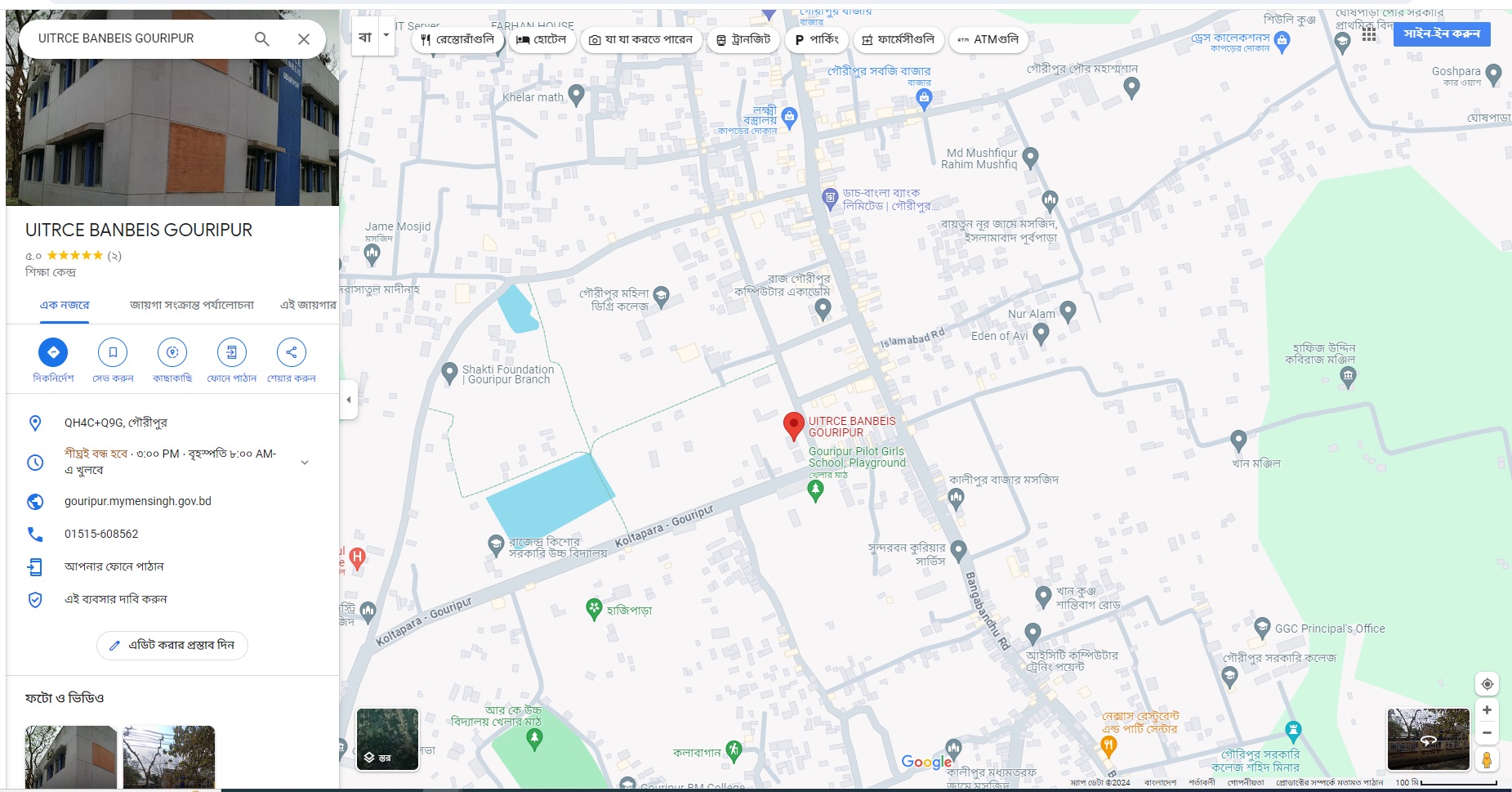Open language dropdown arrow on map

tap(386, 36)
